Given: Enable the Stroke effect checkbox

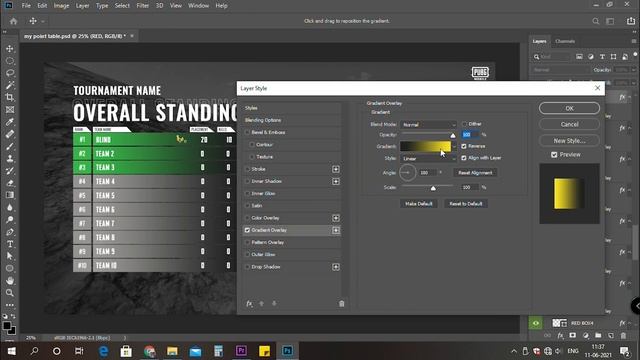Looking at the screenshot, I should pyautogui.click(x=247, y=169).
